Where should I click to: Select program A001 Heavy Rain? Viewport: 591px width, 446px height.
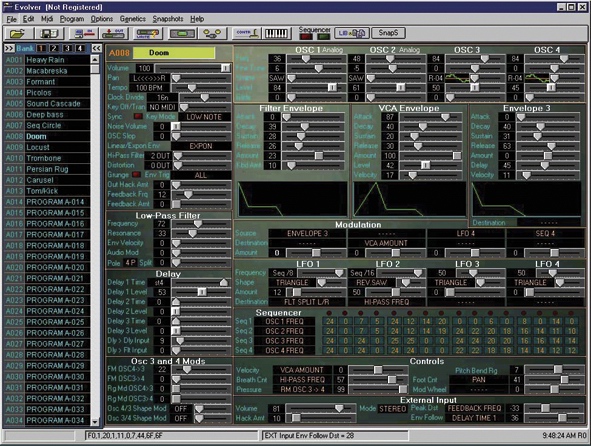coord(47,60)
